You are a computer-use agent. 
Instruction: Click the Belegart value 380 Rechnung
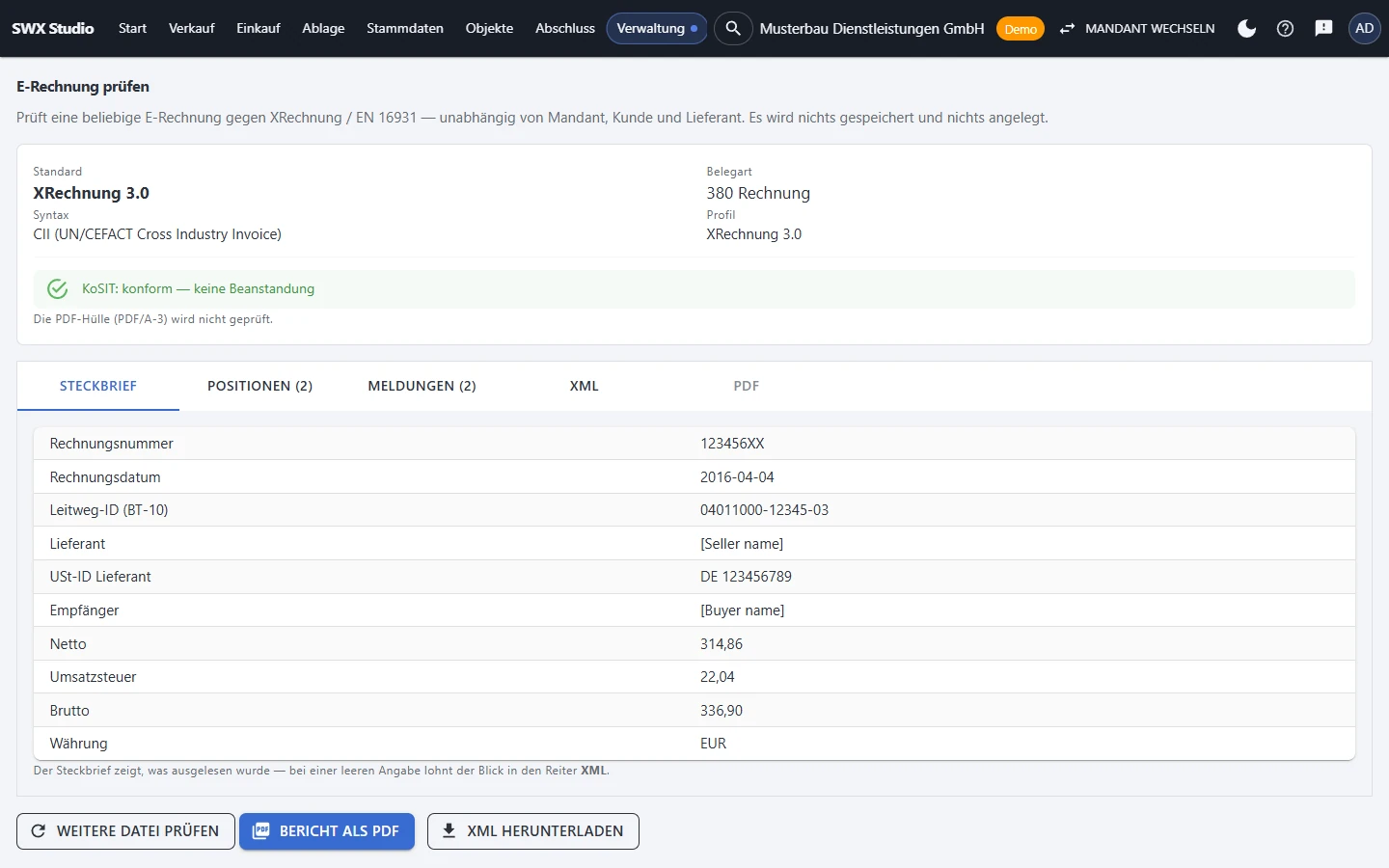758,193
